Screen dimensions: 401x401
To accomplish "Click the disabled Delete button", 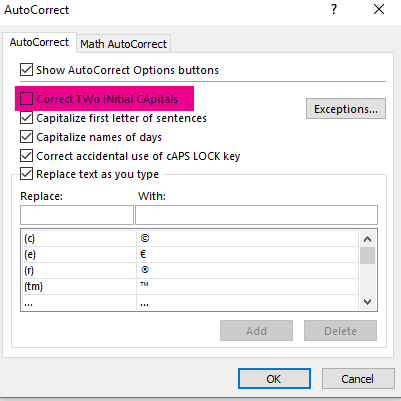I will tap(340, 331).
